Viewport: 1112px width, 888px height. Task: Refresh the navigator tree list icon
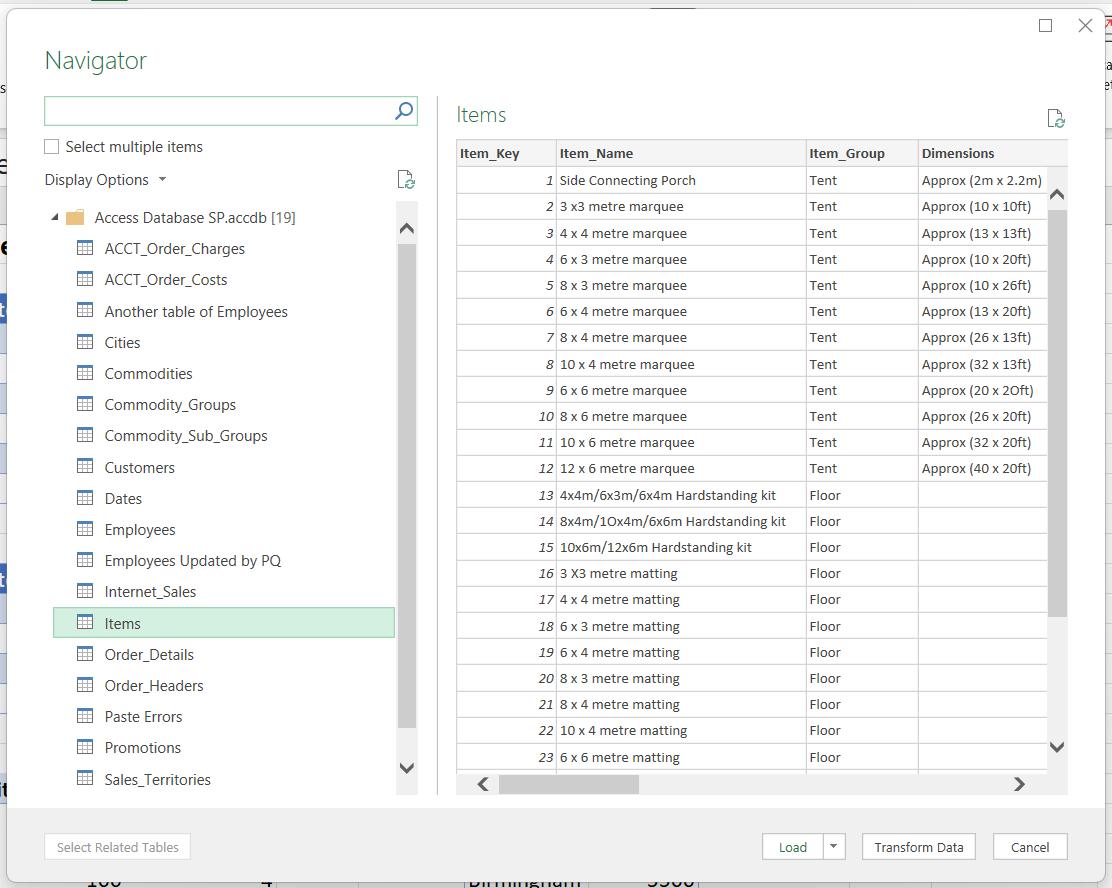(x=406, y=179)
